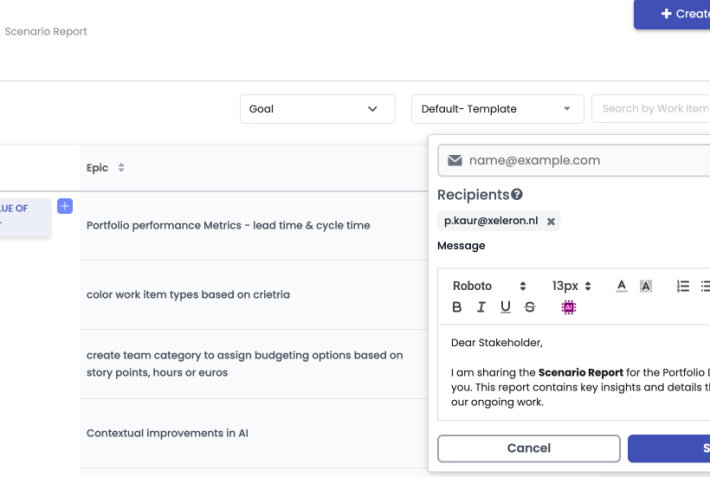
Task: Insert a numbered list in the message
Action: [683, 286]
